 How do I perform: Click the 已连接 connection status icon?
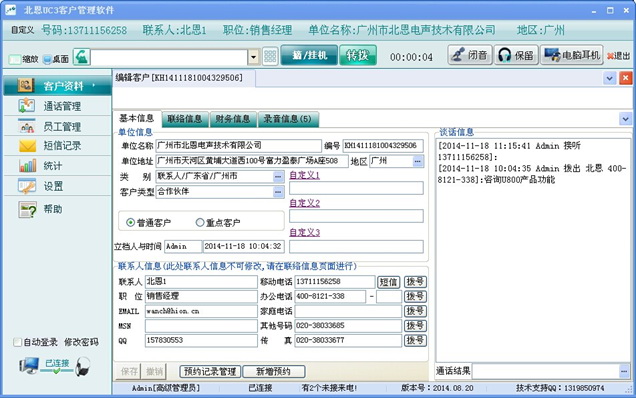[57, 365]
